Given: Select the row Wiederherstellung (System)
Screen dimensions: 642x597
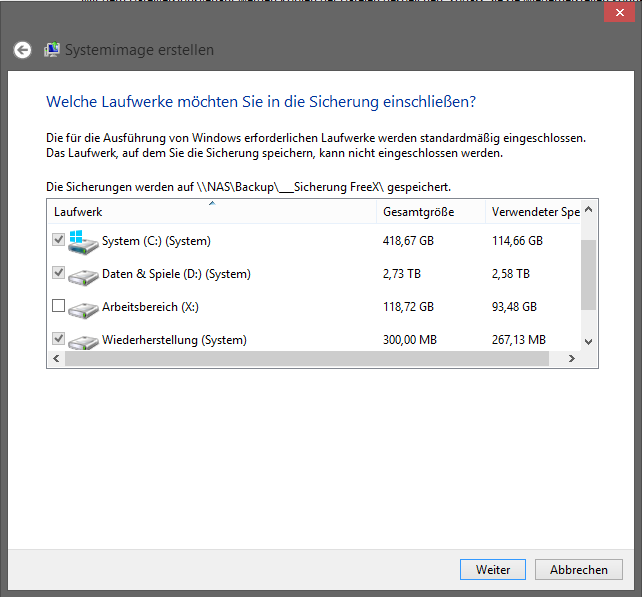Looking at the screenshot, I should coord(314,340).
